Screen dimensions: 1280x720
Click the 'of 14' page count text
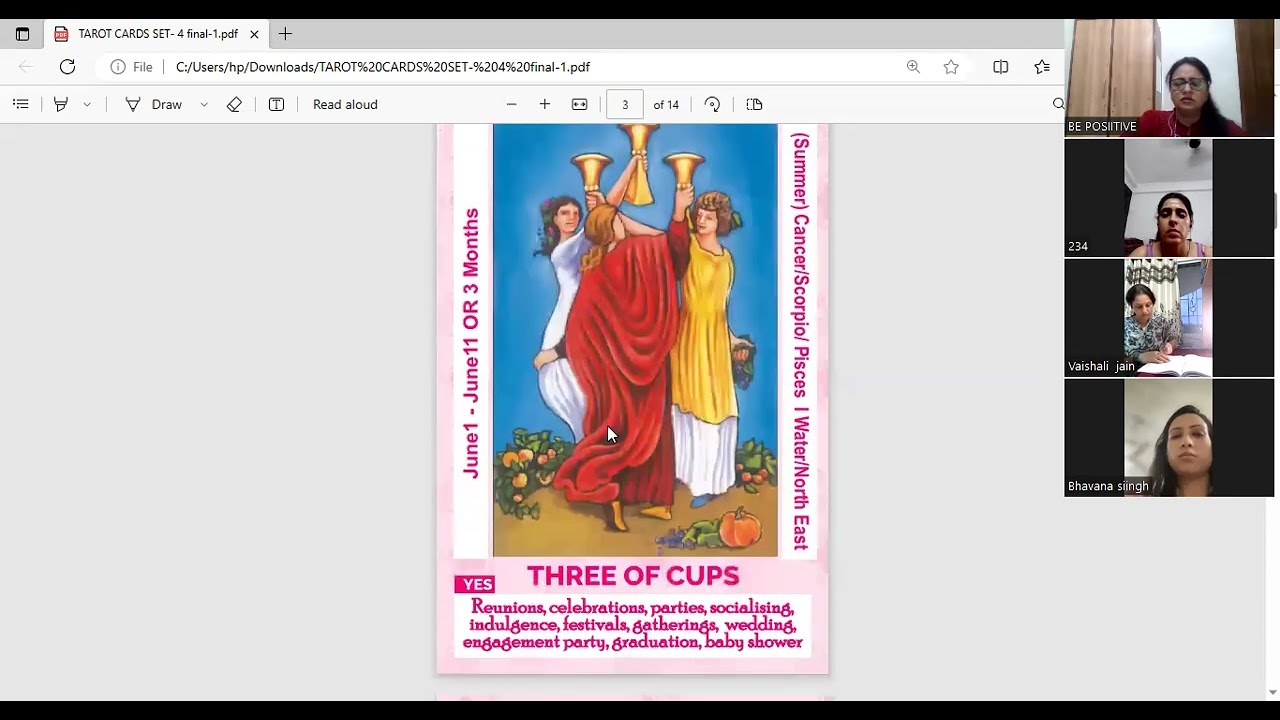point(666,104)
